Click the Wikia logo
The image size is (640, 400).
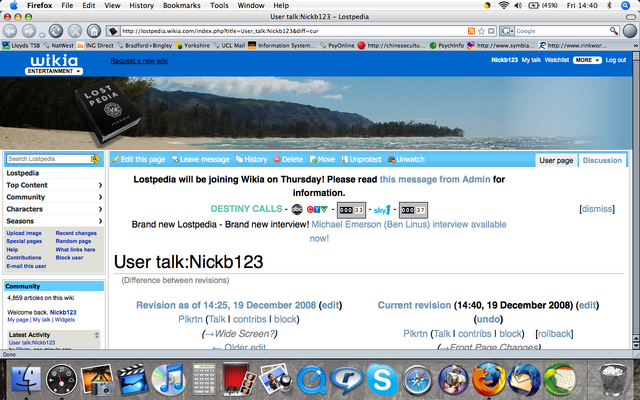coord(54,61)
